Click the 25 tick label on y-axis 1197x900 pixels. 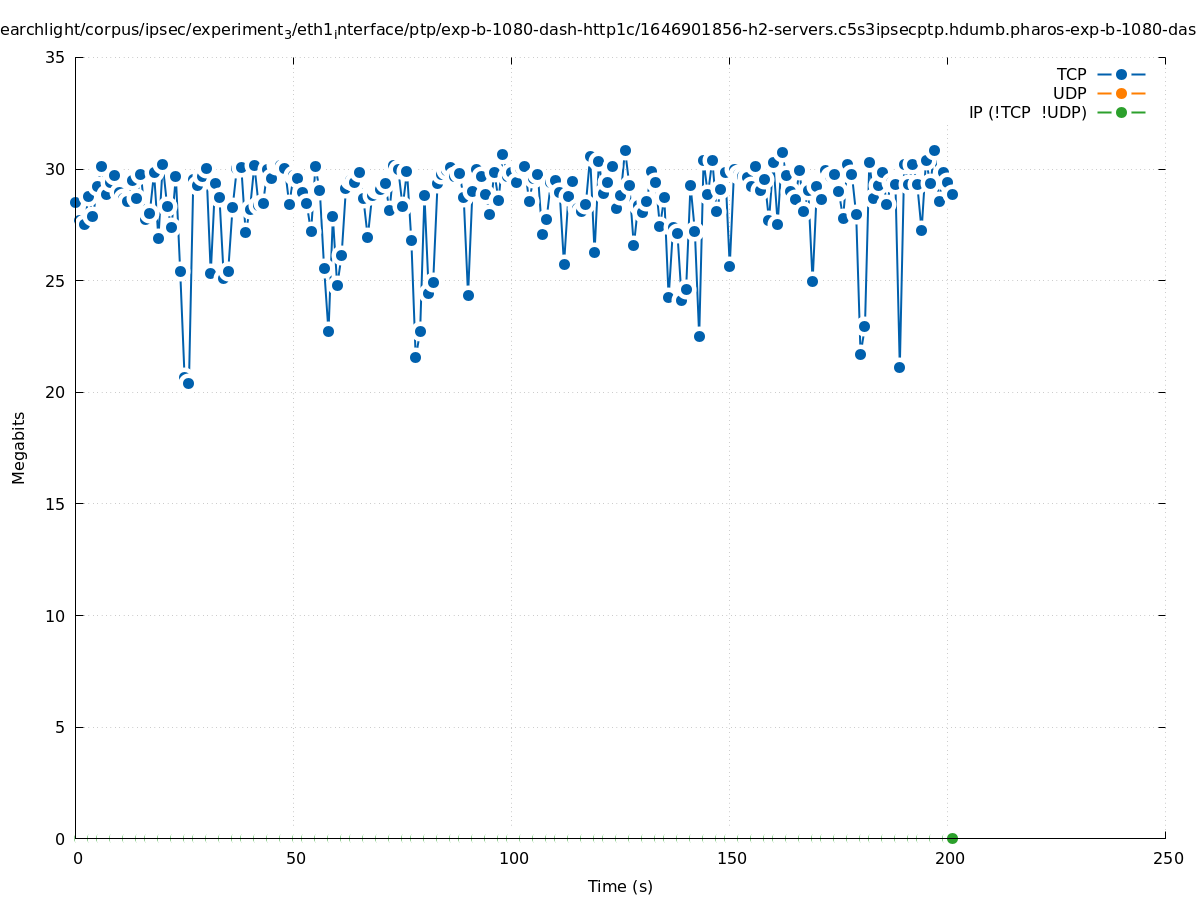point(55,281)
